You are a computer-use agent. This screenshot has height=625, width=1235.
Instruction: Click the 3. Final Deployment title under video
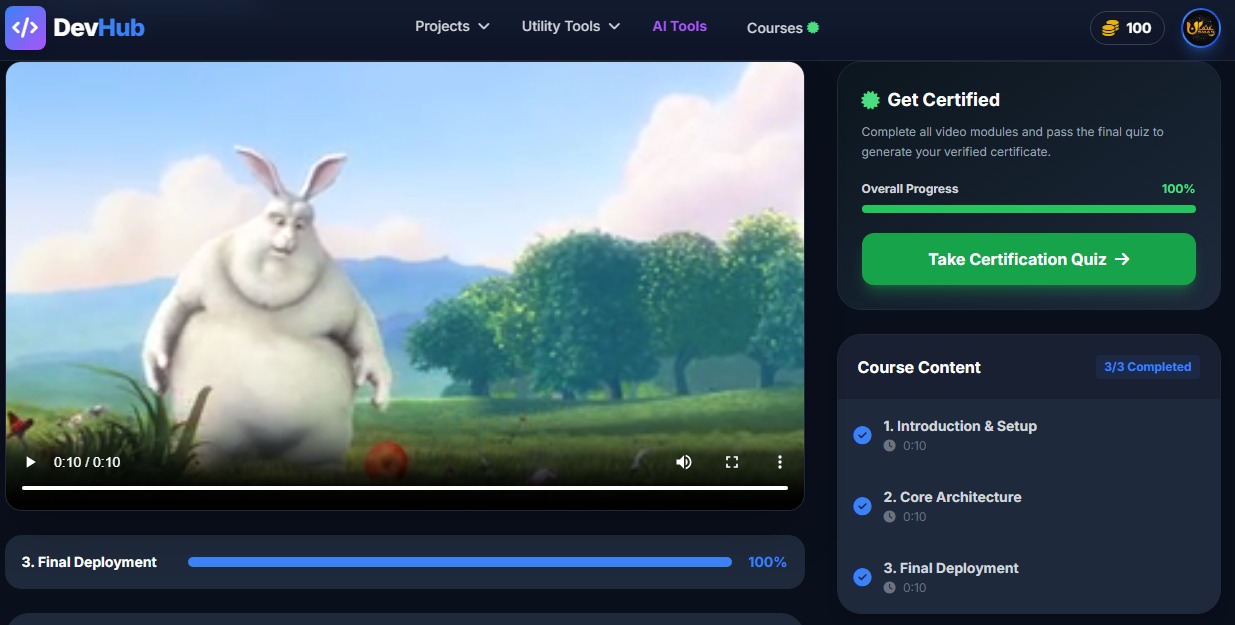pos(89,562)
